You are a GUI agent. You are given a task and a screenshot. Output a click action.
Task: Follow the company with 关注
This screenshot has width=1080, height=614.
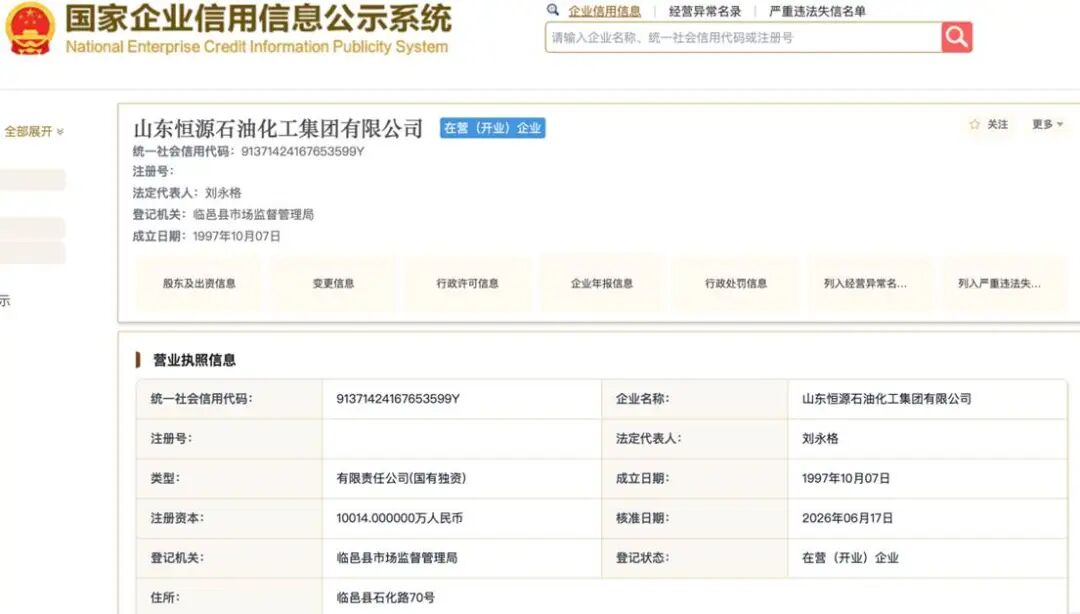click(x=997, y=125)
